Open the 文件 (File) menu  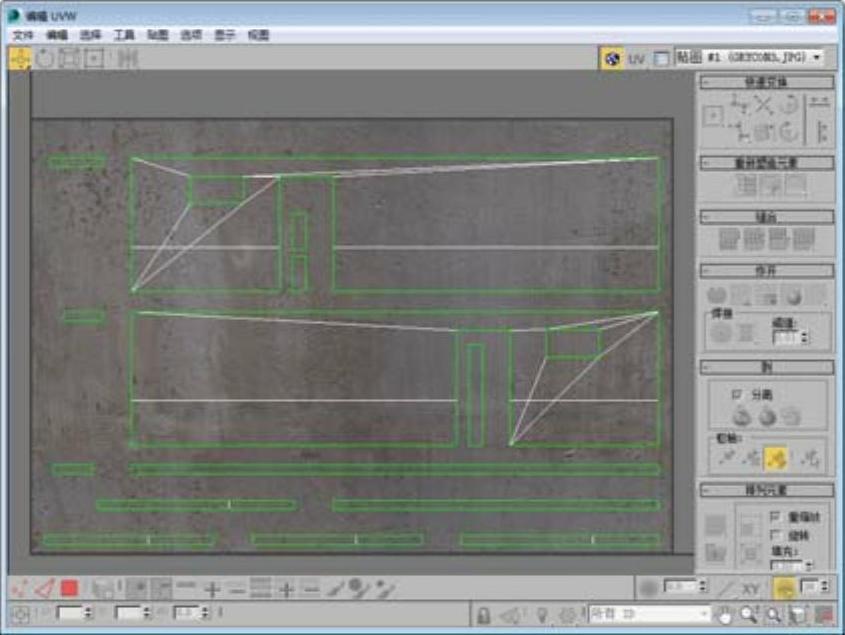point(23,35)
